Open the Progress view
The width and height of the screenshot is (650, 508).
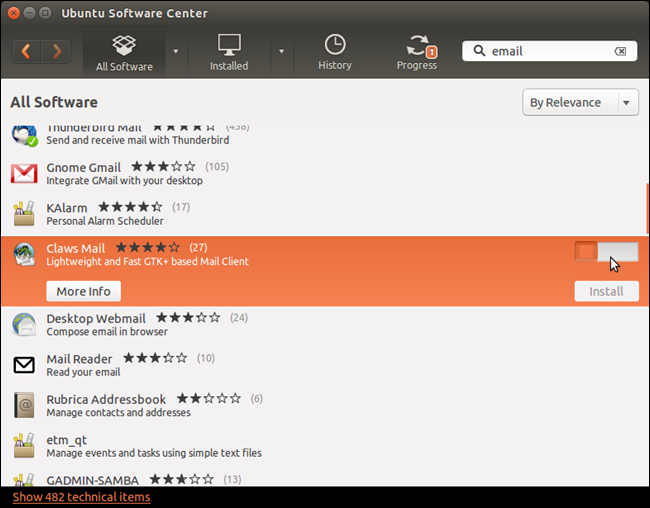coord(417,52)
